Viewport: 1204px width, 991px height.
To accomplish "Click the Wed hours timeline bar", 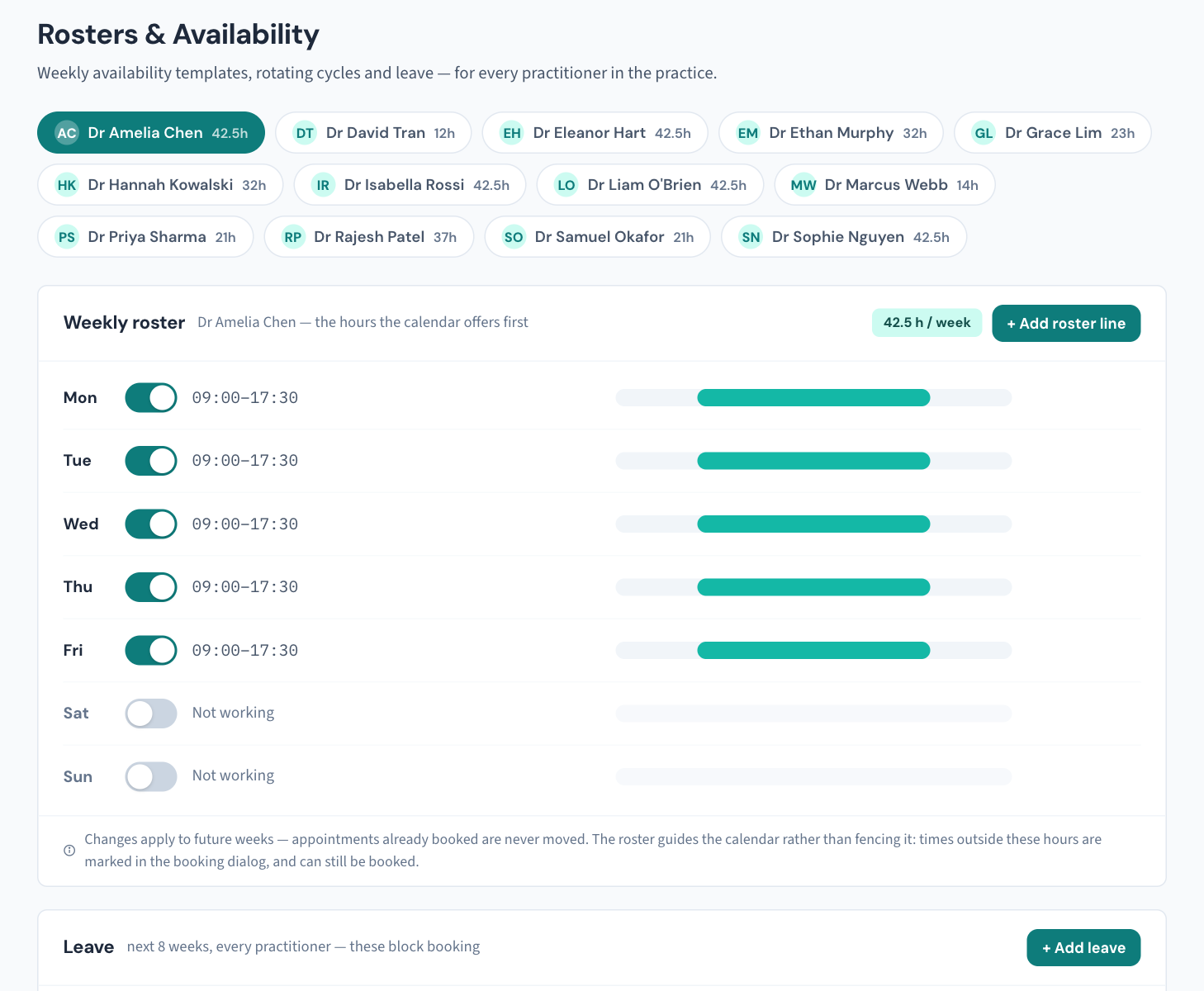I will pyautogui.click(x=813, y=524).
